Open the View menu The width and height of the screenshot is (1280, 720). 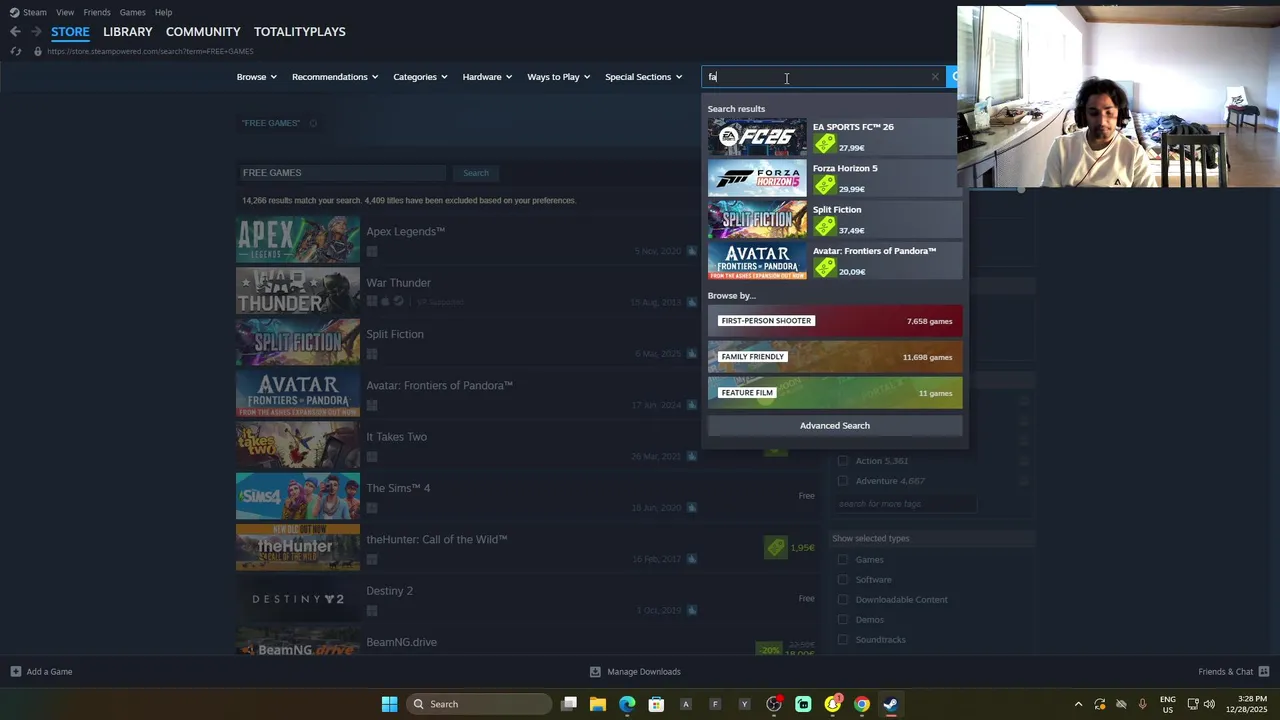point(65,12)
